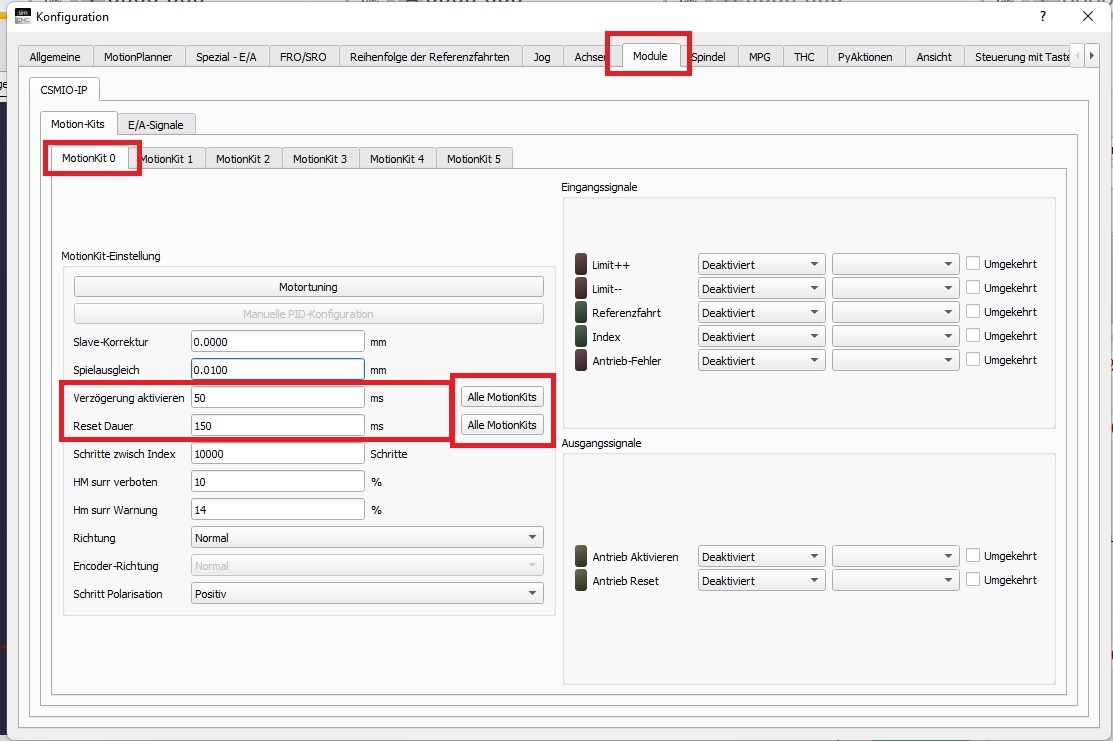Image resolution: width=1113 pixels, height=741 pixels.
Task: Click the Antrieb-Fehler status indicator
Action: pyautogui.click(x=581, y=360)
